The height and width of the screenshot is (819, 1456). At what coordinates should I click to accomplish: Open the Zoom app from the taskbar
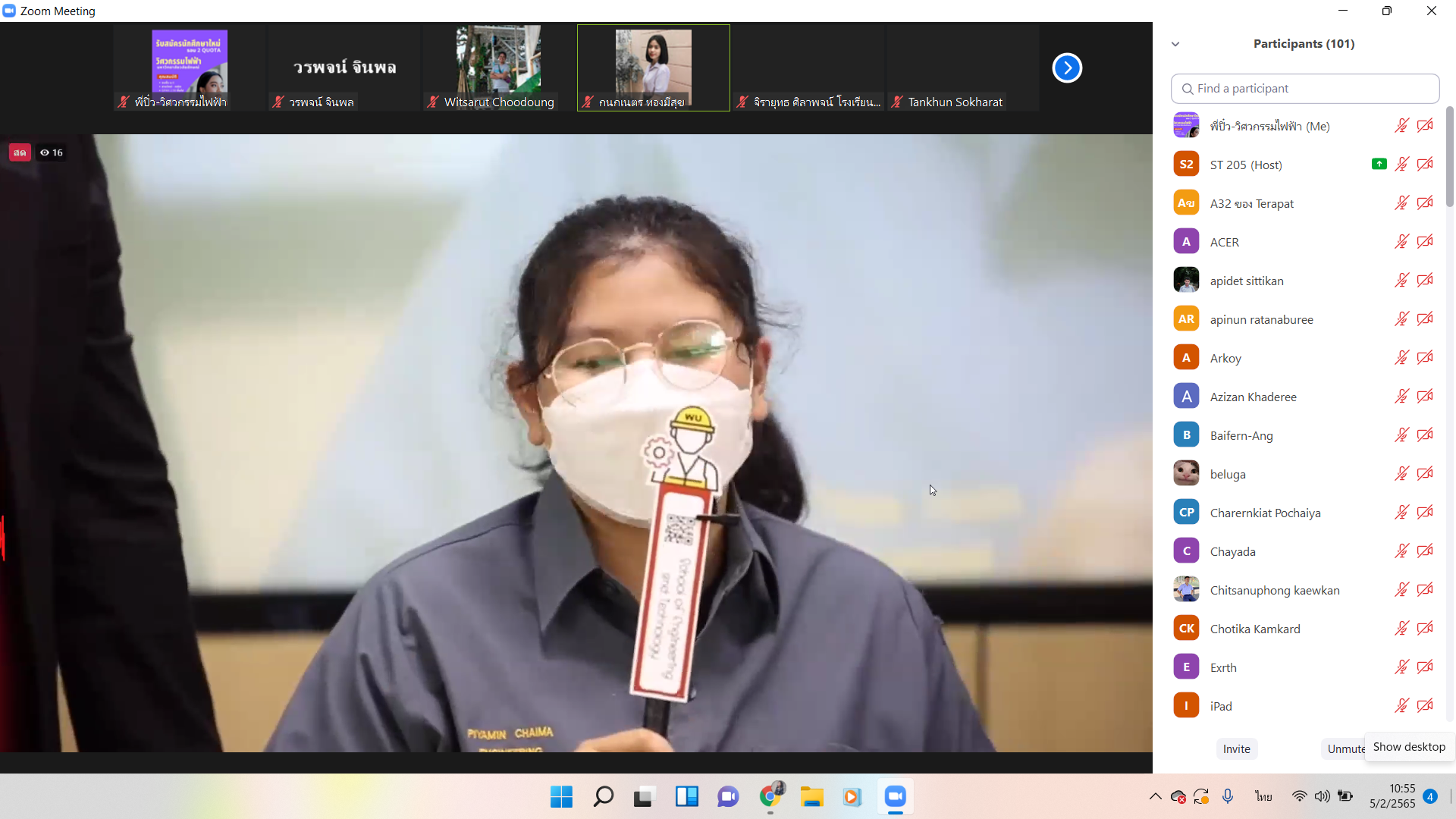[895, 796]
